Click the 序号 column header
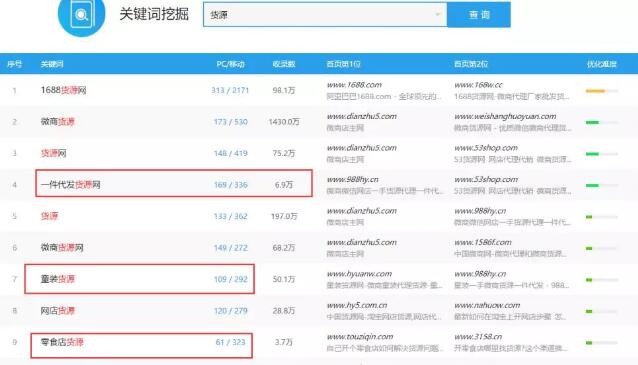Screen dimensions: 638x365 click(14, 64)
